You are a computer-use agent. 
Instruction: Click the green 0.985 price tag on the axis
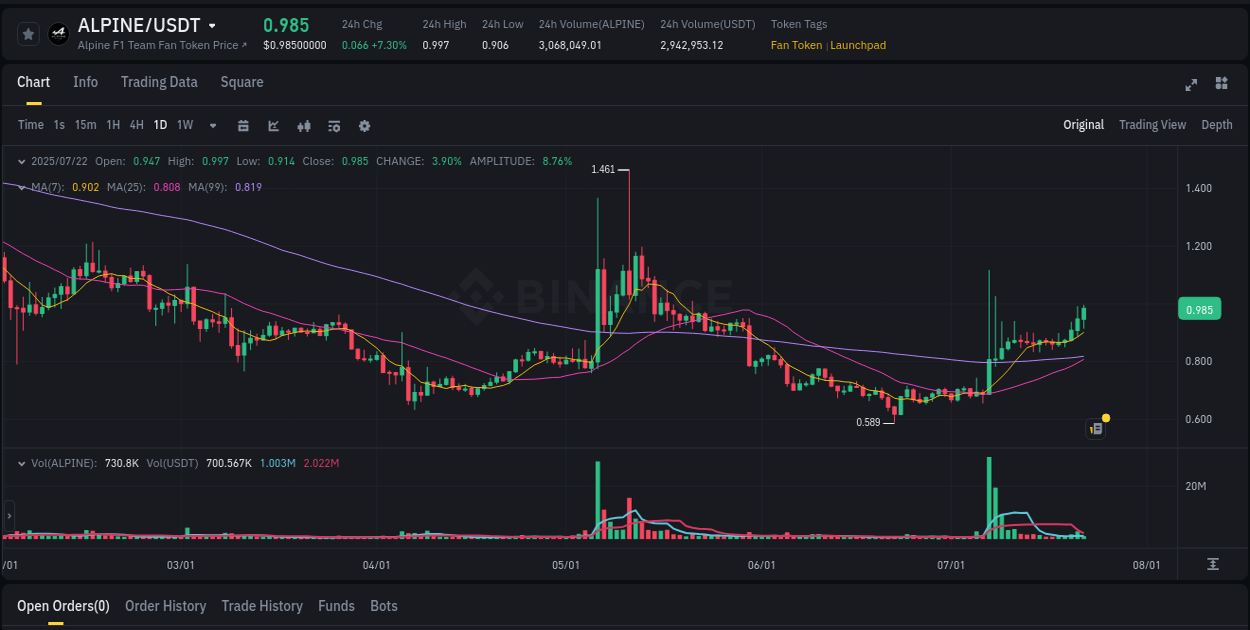tap(1198, 308)
